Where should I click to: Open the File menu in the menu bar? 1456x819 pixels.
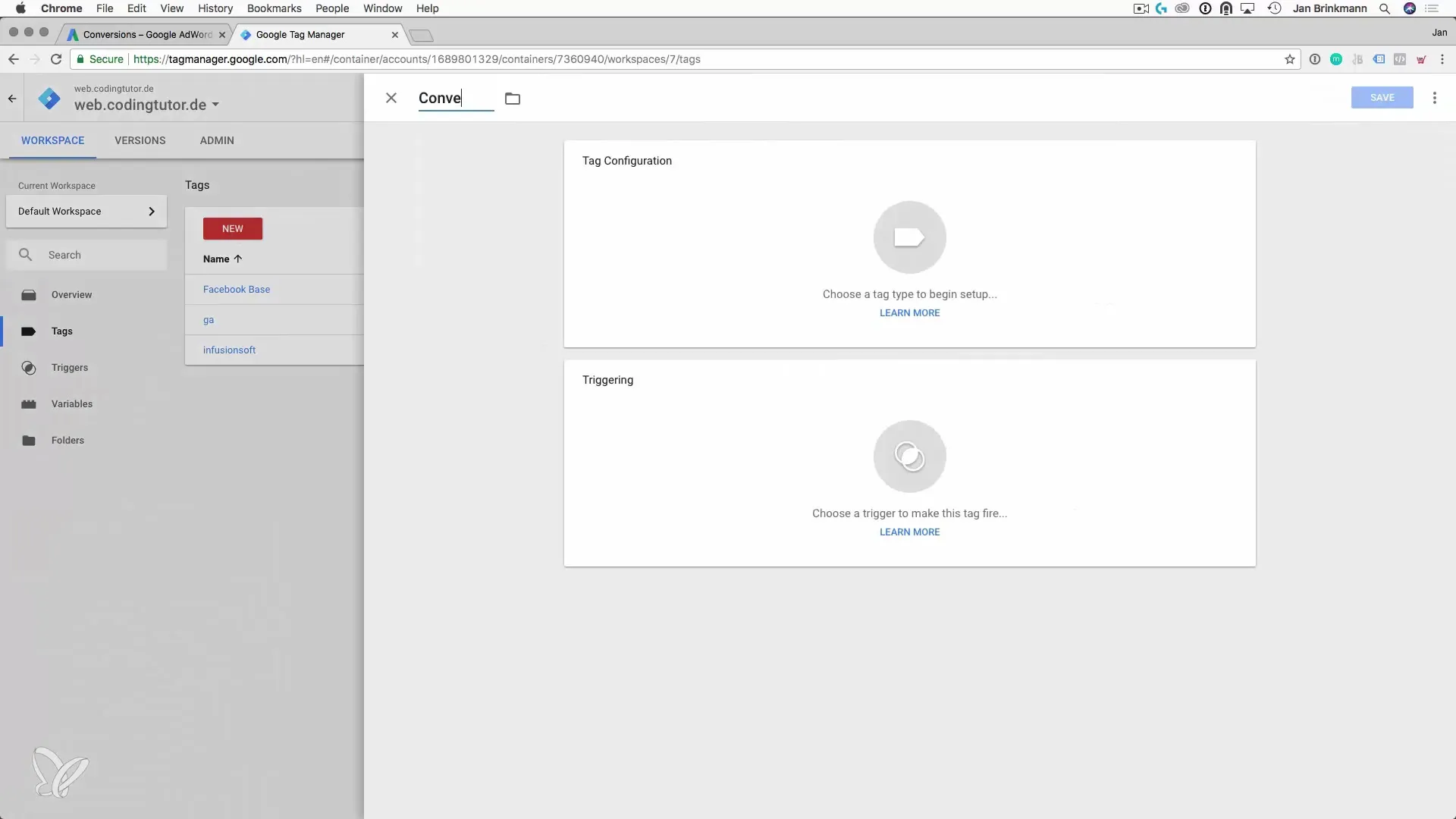pyautogui.click(x=105, y=8)
